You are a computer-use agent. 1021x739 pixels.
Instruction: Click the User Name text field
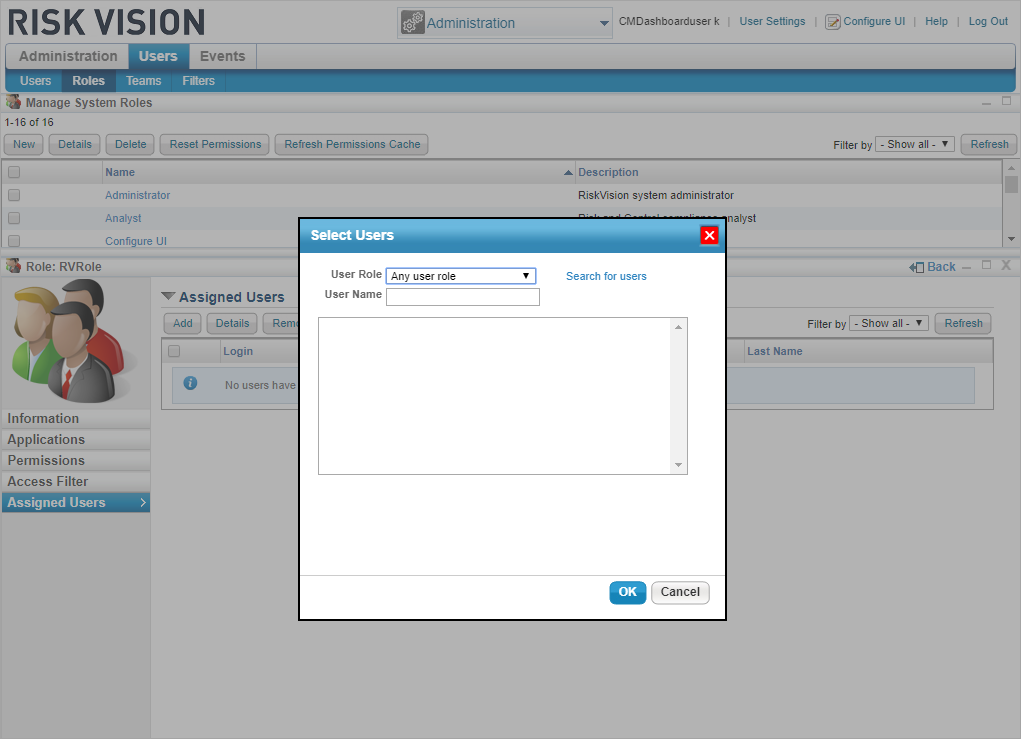pyautogui.click(x=462, y=297)
